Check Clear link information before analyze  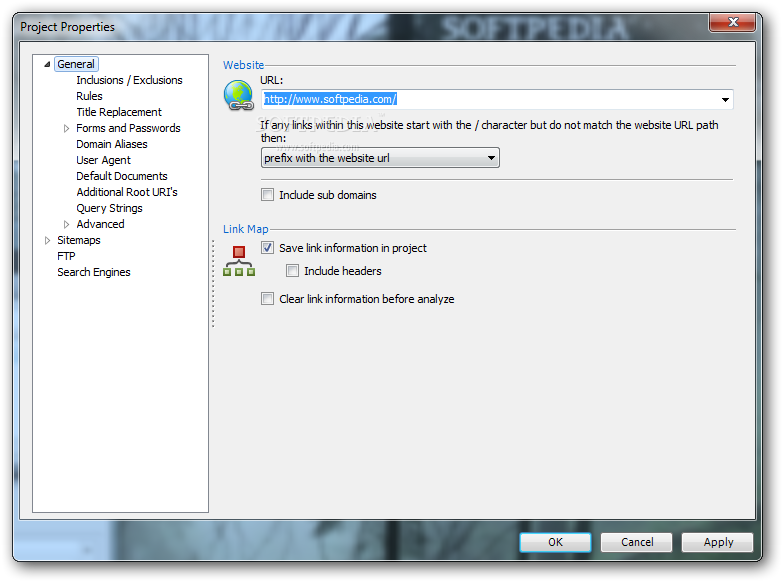pos(268,299)
